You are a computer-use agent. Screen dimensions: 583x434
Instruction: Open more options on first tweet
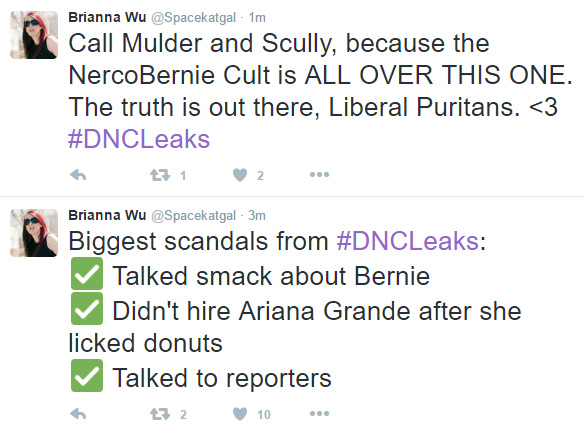[x=319, y=174]
